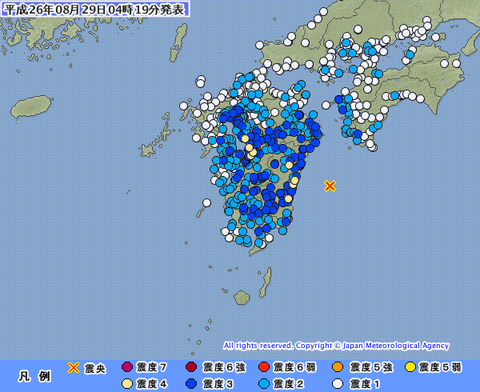Click the 震度4 pale yellow legend circle
This screenshot has width=480, height=392.
pos(127,384)
